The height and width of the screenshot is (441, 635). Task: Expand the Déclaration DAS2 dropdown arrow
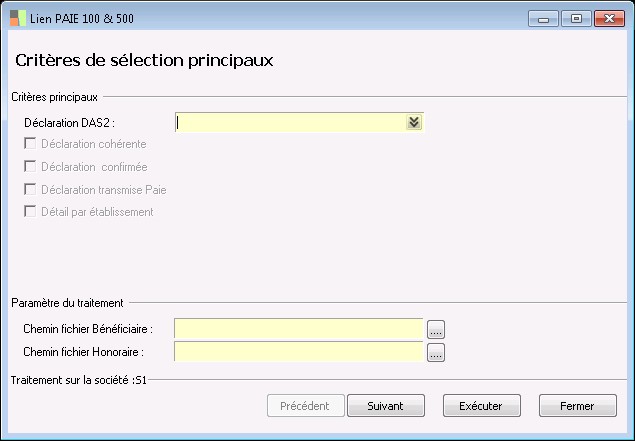[x=414, y=122]
